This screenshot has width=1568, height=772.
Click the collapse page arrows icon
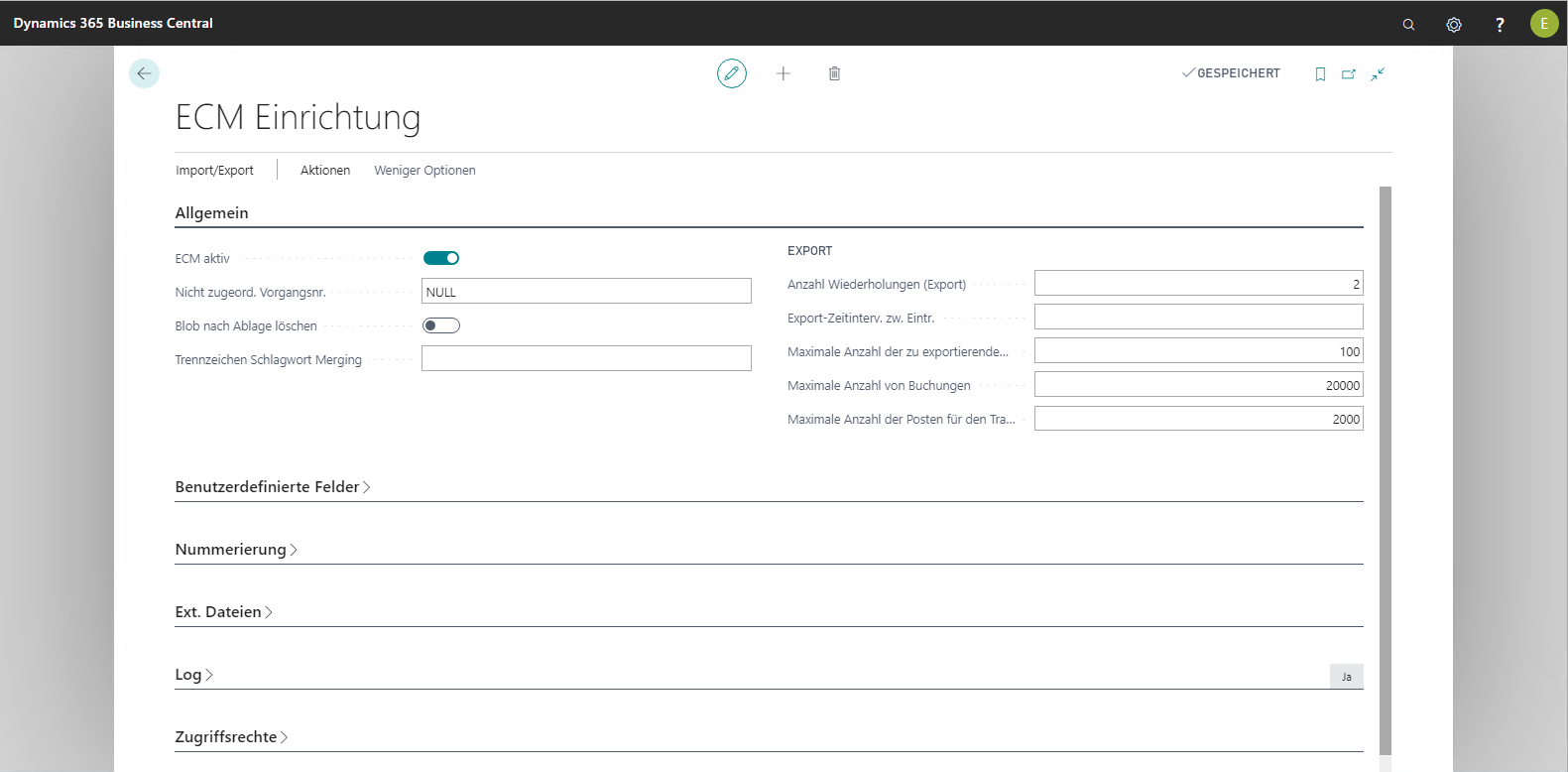[1378, 74]
